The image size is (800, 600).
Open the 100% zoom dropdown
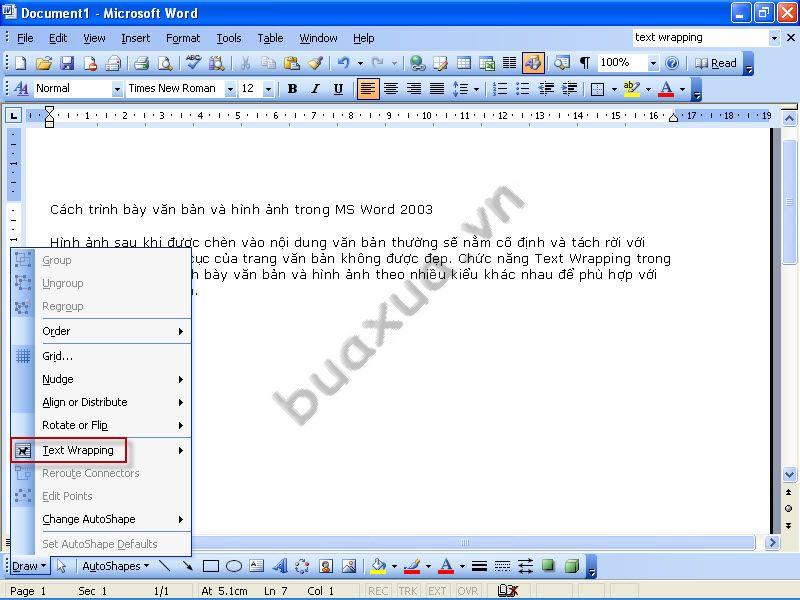coord(653,63)
